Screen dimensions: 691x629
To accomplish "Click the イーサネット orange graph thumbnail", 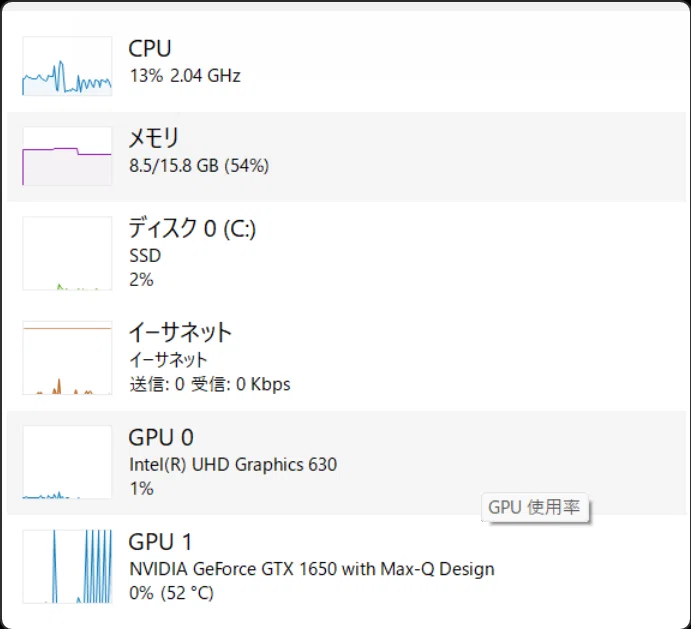I will (x=67, y=358).
